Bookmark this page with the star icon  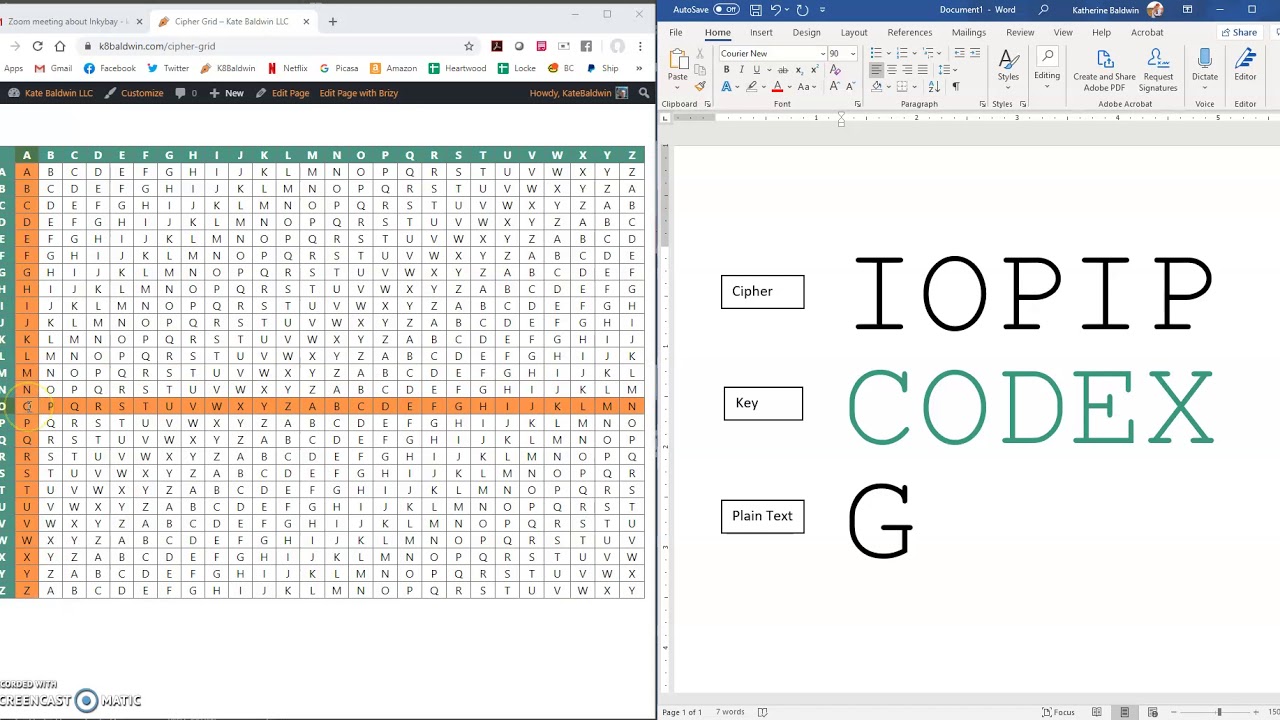coord(469,46)
